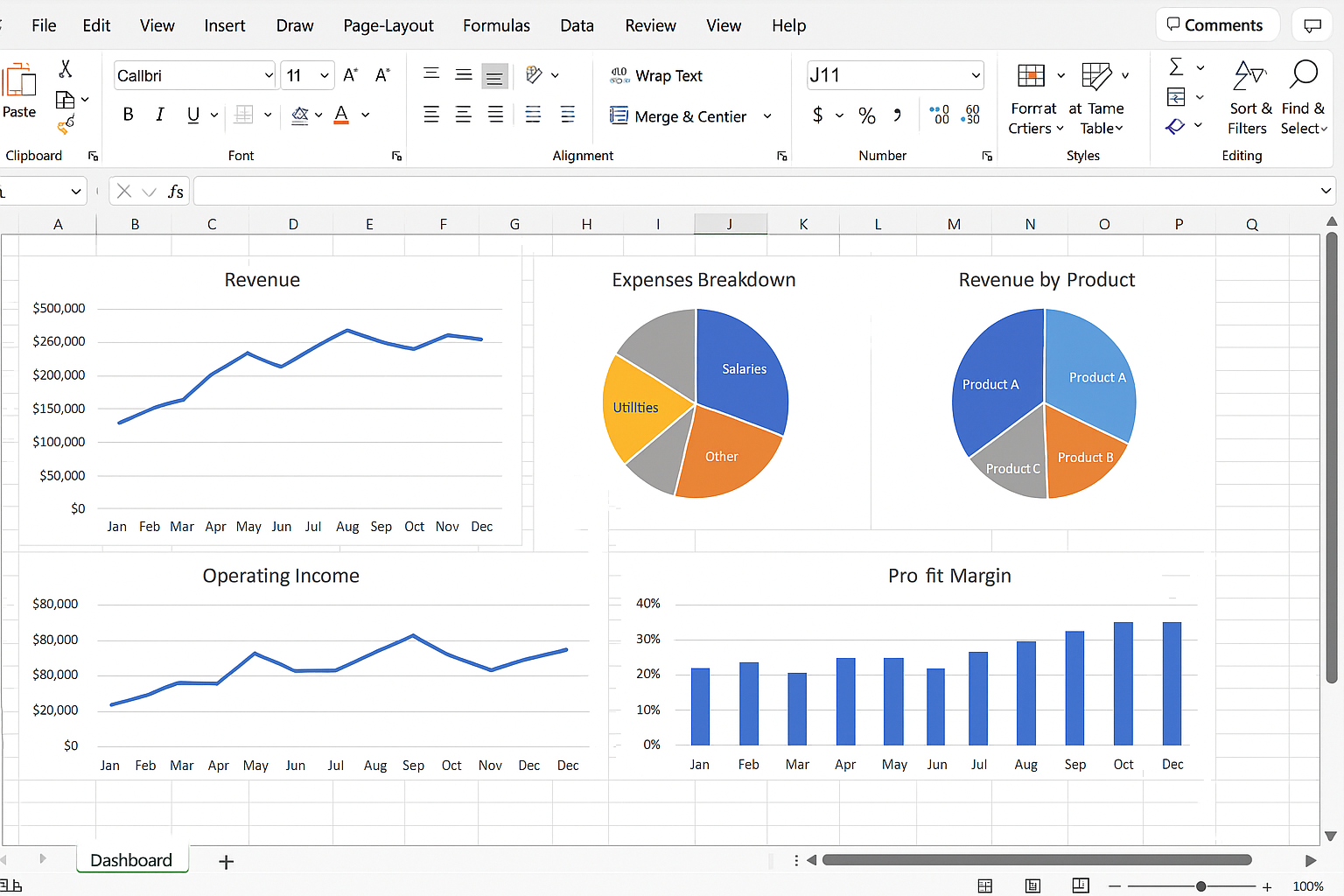Align text right
This screenshot has height=896, width=1344.
coord(495,115)
